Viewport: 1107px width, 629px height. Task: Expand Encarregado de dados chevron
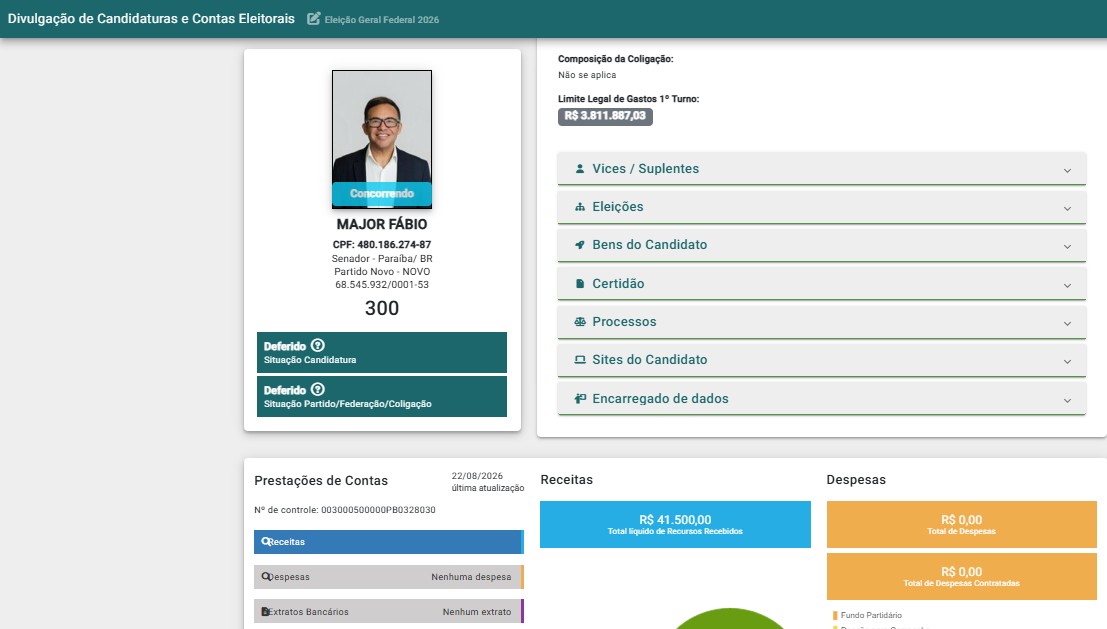tap(1067, 400)
